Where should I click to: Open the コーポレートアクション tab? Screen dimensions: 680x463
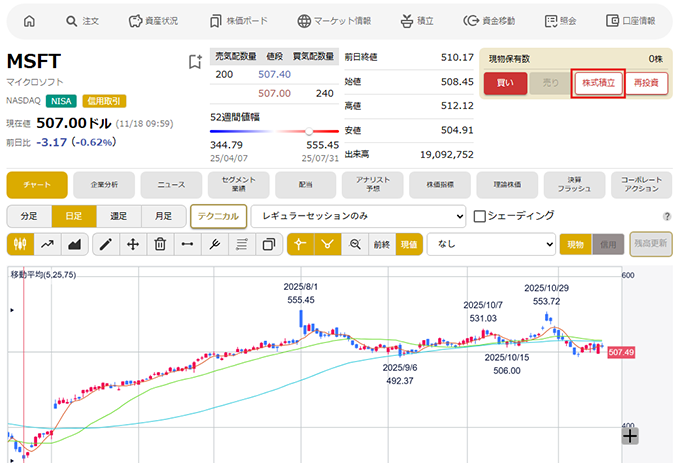pos(641,185)
